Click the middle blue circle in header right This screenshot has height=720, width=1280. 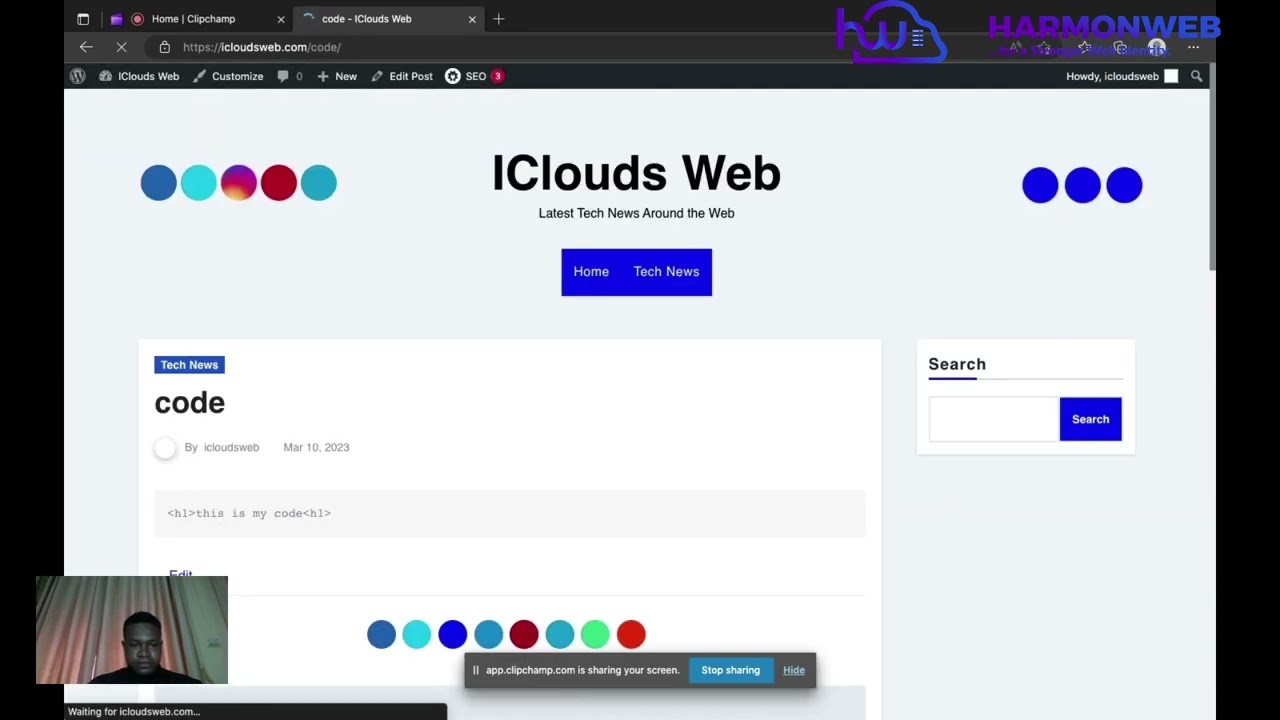coord(1082,185)
